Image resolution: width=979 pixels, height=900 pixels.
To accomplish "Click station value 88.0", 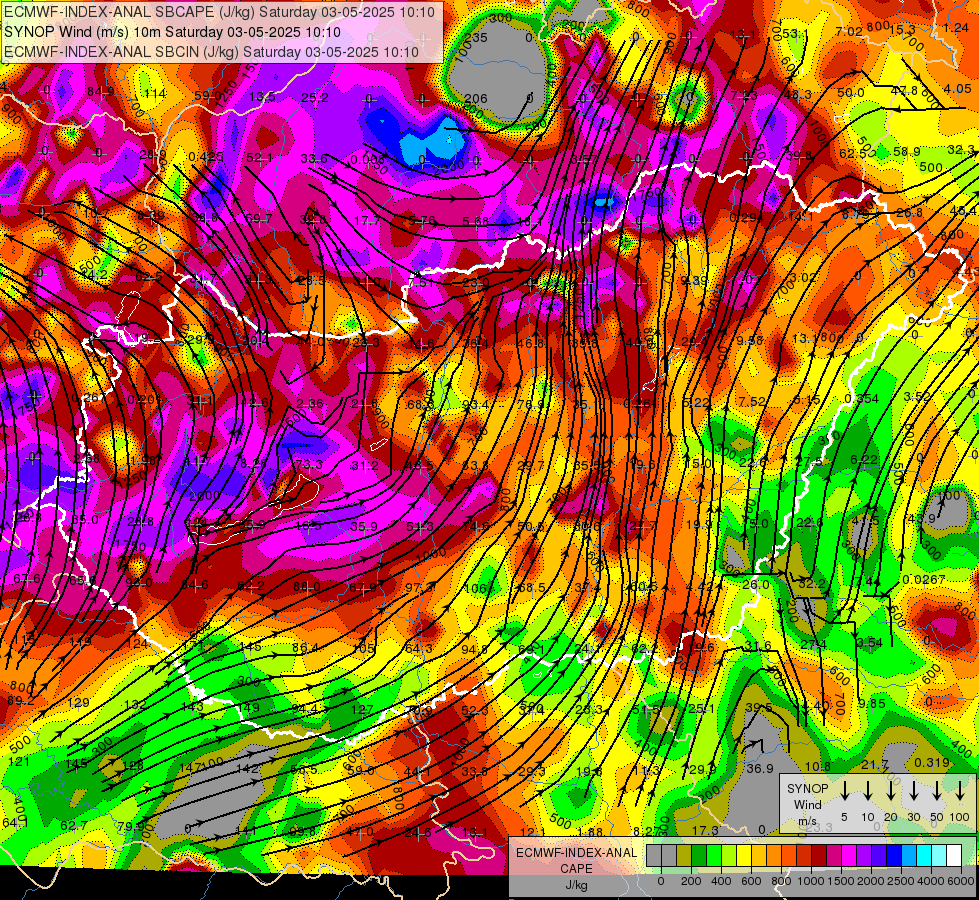I will (307, 586).
